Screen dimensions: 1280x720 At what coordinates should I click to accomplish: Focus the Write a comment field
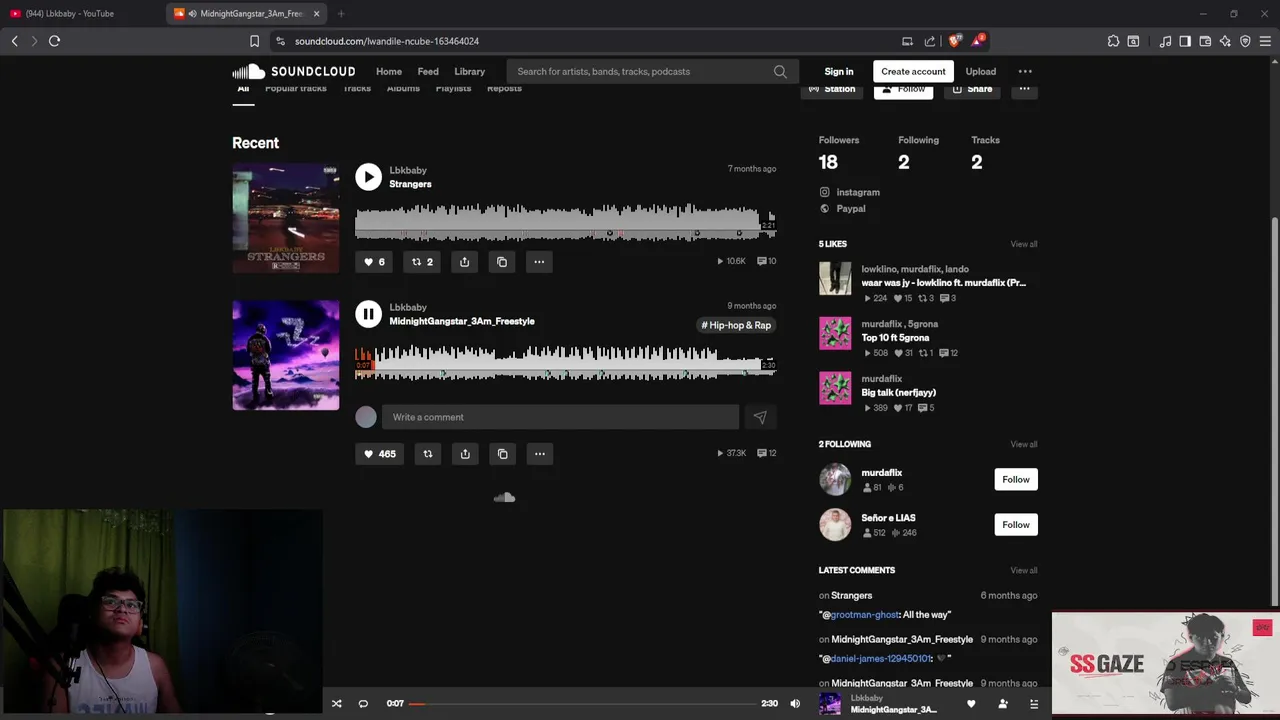click(560, 417)
